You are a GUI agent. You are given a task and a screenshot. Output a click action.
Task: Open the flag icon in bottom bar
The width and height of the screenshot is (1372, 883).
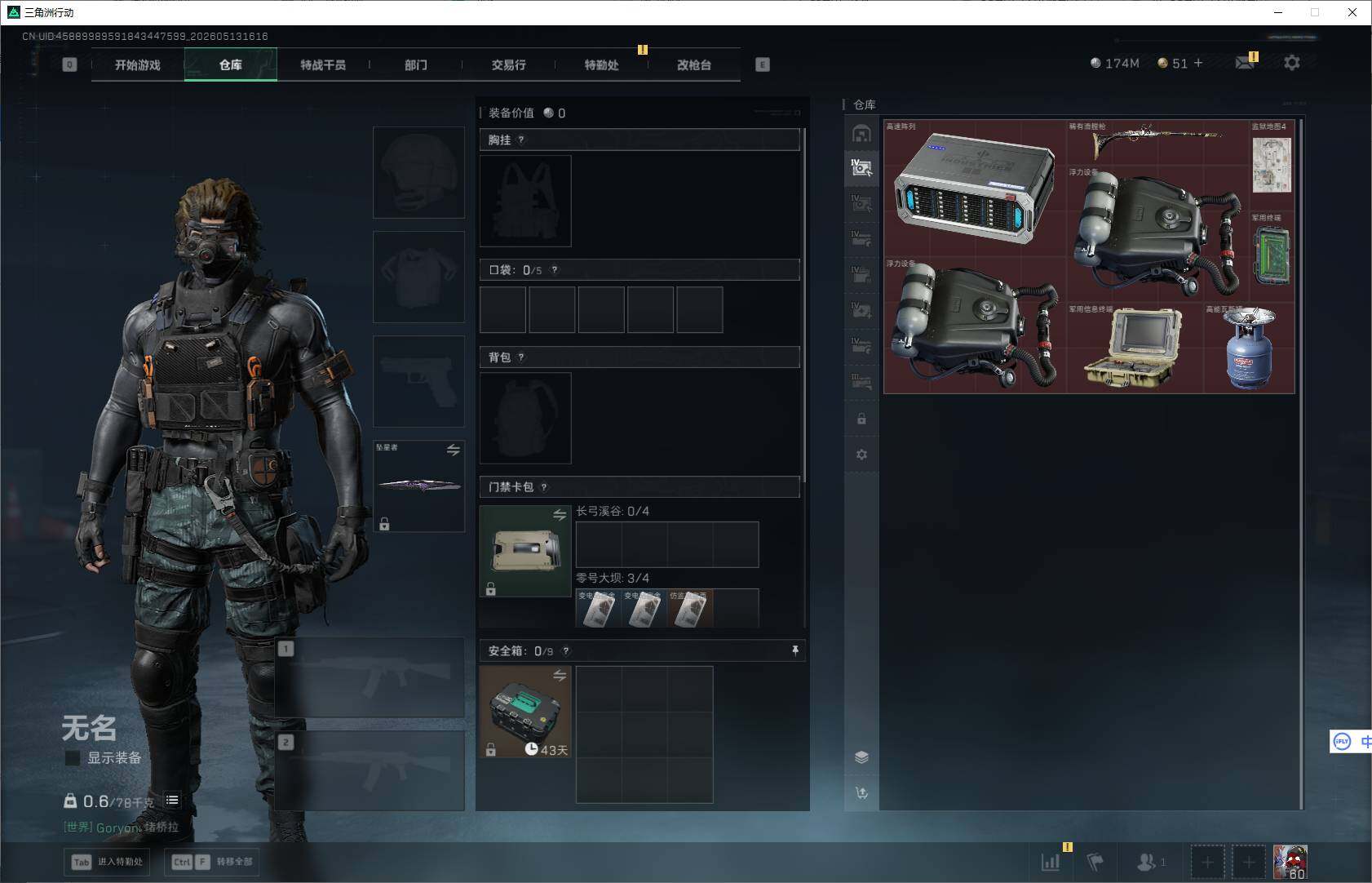(x=1095, y=862)
